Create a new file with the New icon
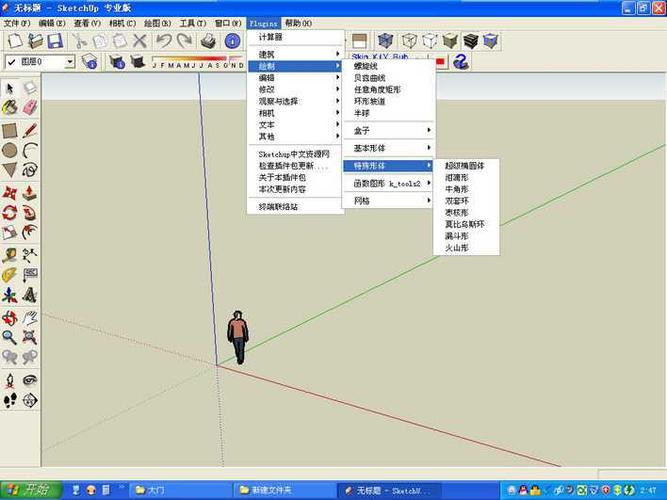The width and height of the screenshot is (667, 500). (15, 41)
